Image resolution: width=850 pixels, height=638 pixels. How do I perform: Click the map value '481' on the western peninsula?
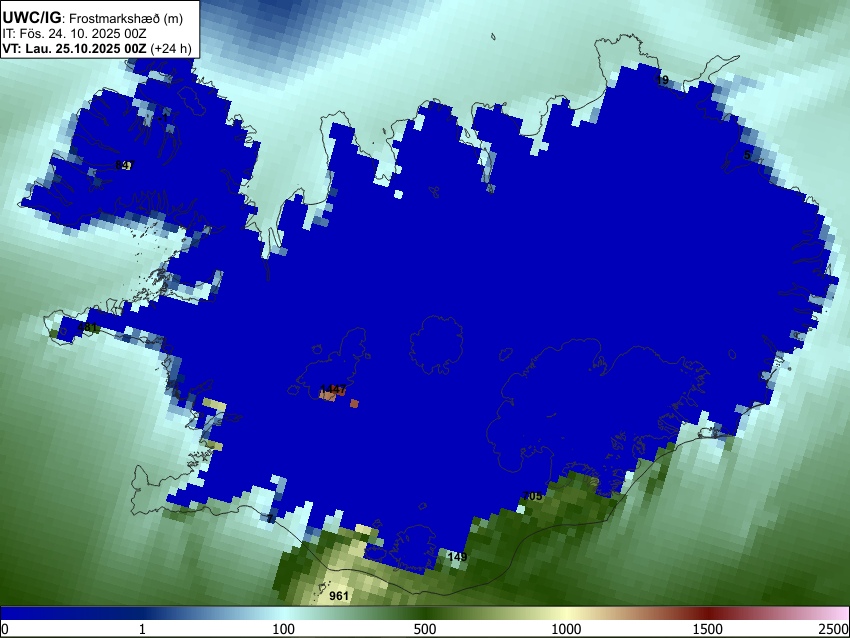tap(87, 327)
